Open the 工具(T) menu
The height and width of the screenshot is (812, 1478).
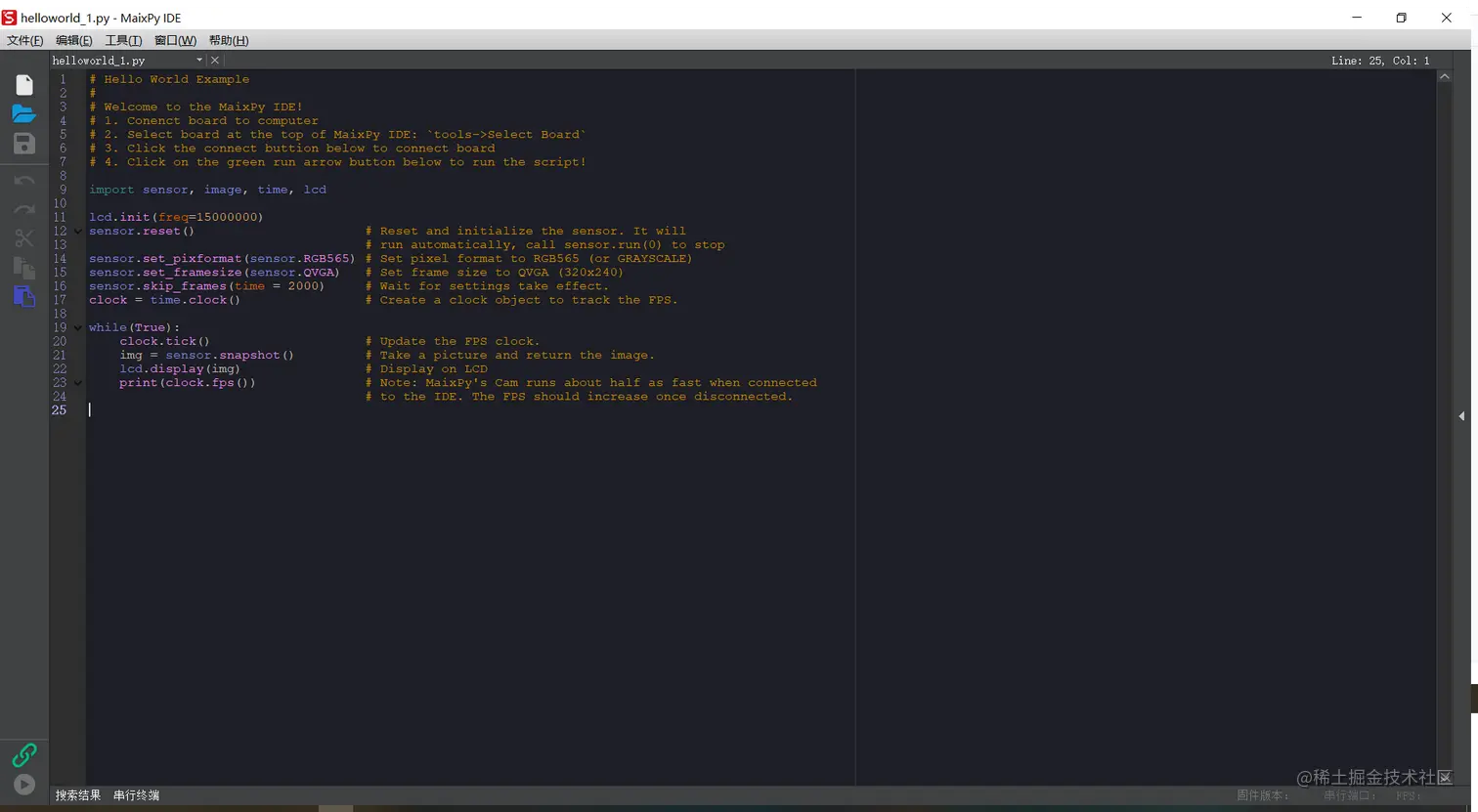[x=124, y=40]
